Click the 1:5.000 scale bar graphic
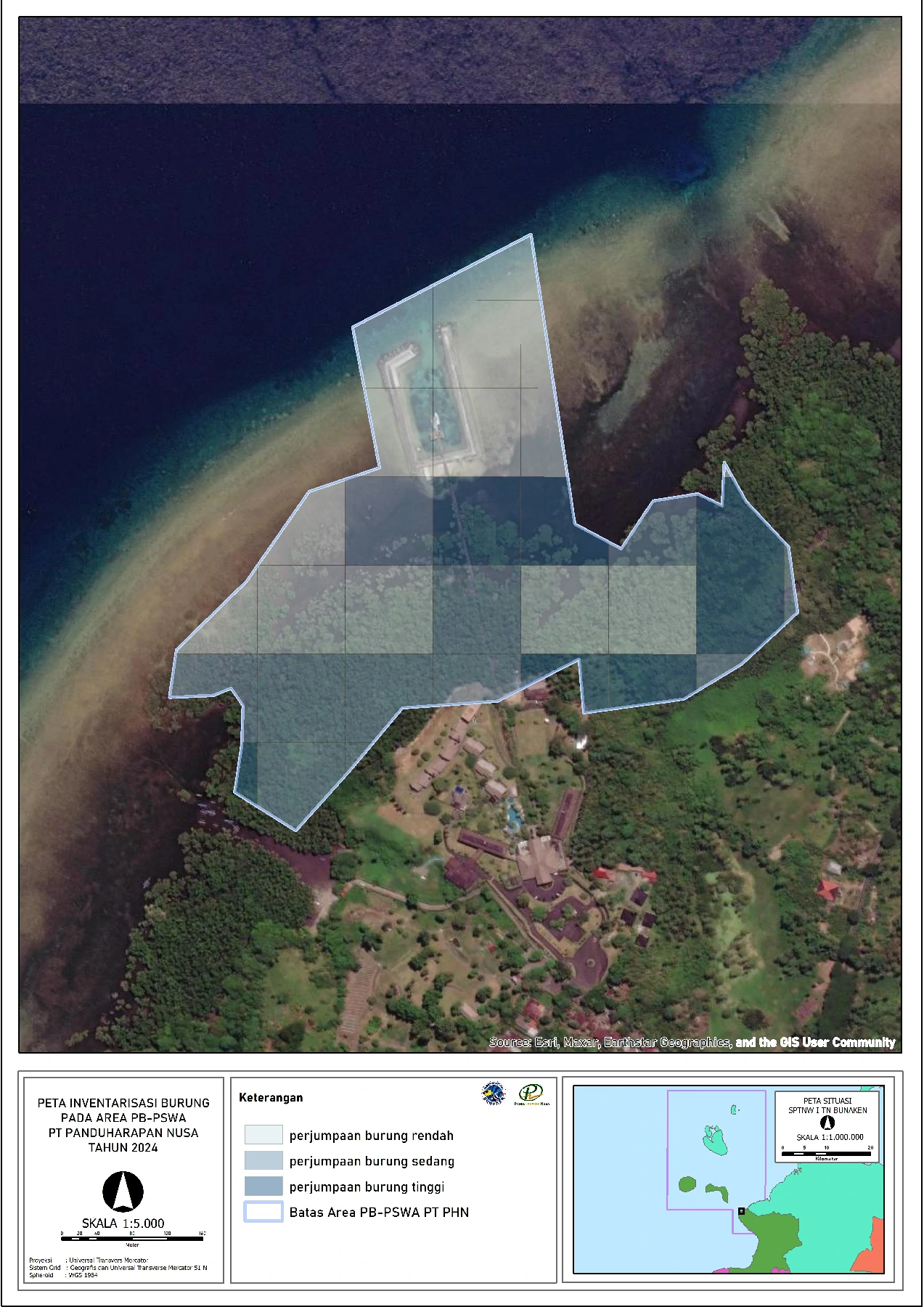Screen dimensions: 924x1307 coord(132,1238)
